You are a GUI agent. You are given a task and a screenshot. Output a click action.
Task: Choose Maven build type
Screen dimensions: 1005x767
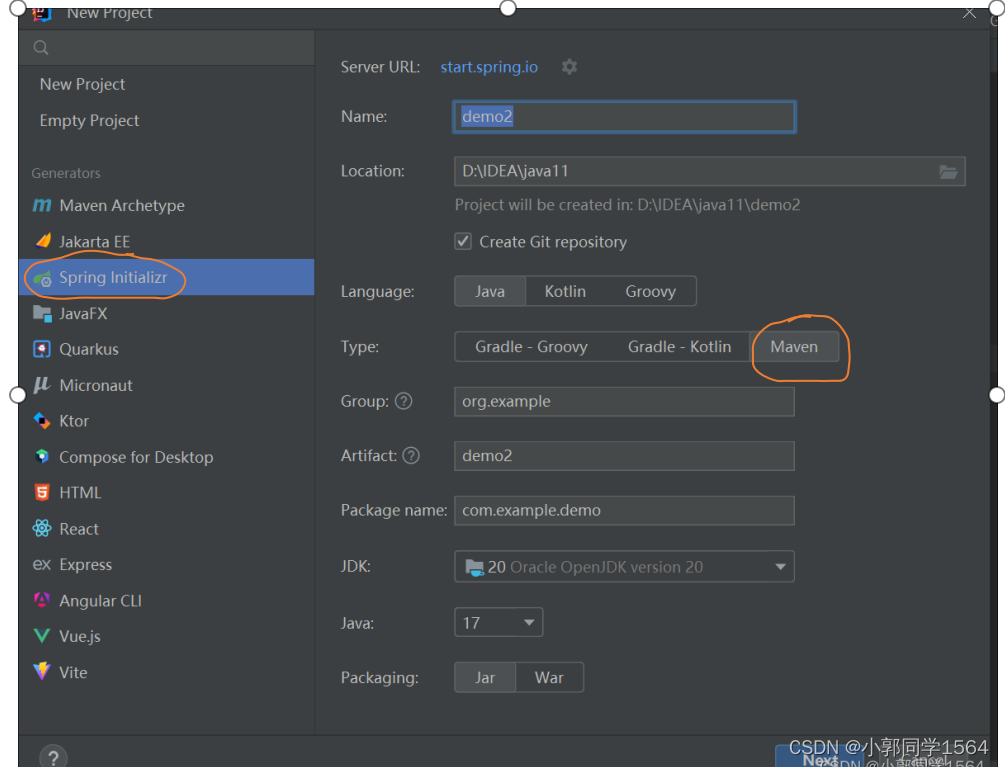[794, 347]
